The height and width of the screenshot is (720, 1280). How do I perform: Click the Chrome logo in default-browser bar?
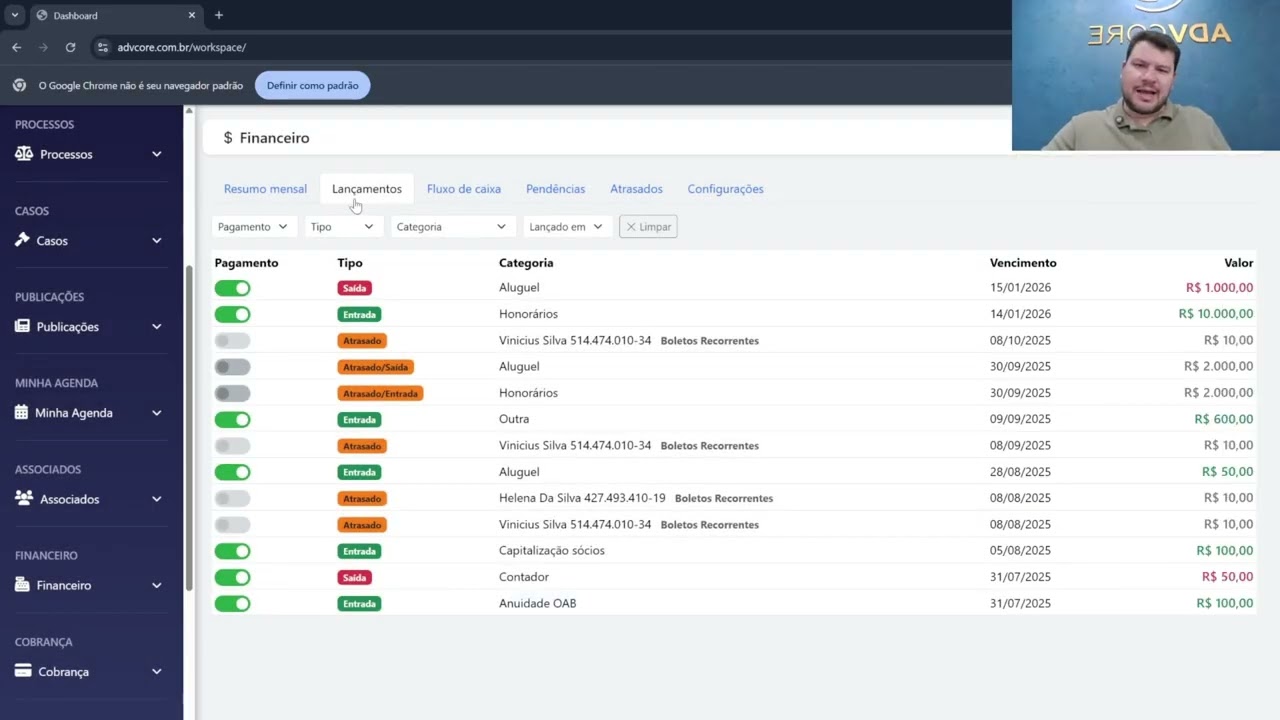pyautogui.click(x=19, y=85)
